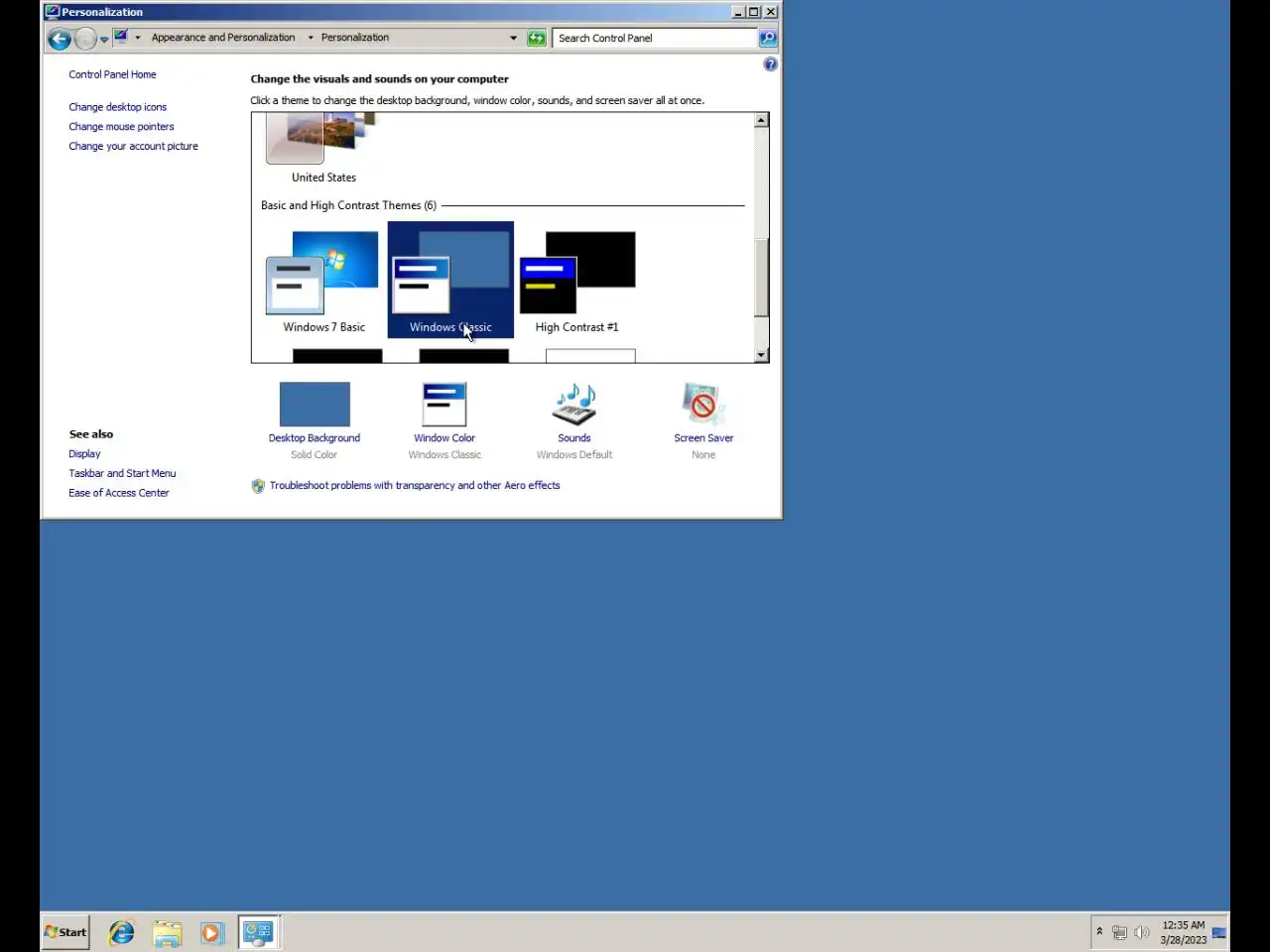Click theme list scrollbar down arrow

pos(761,355)
